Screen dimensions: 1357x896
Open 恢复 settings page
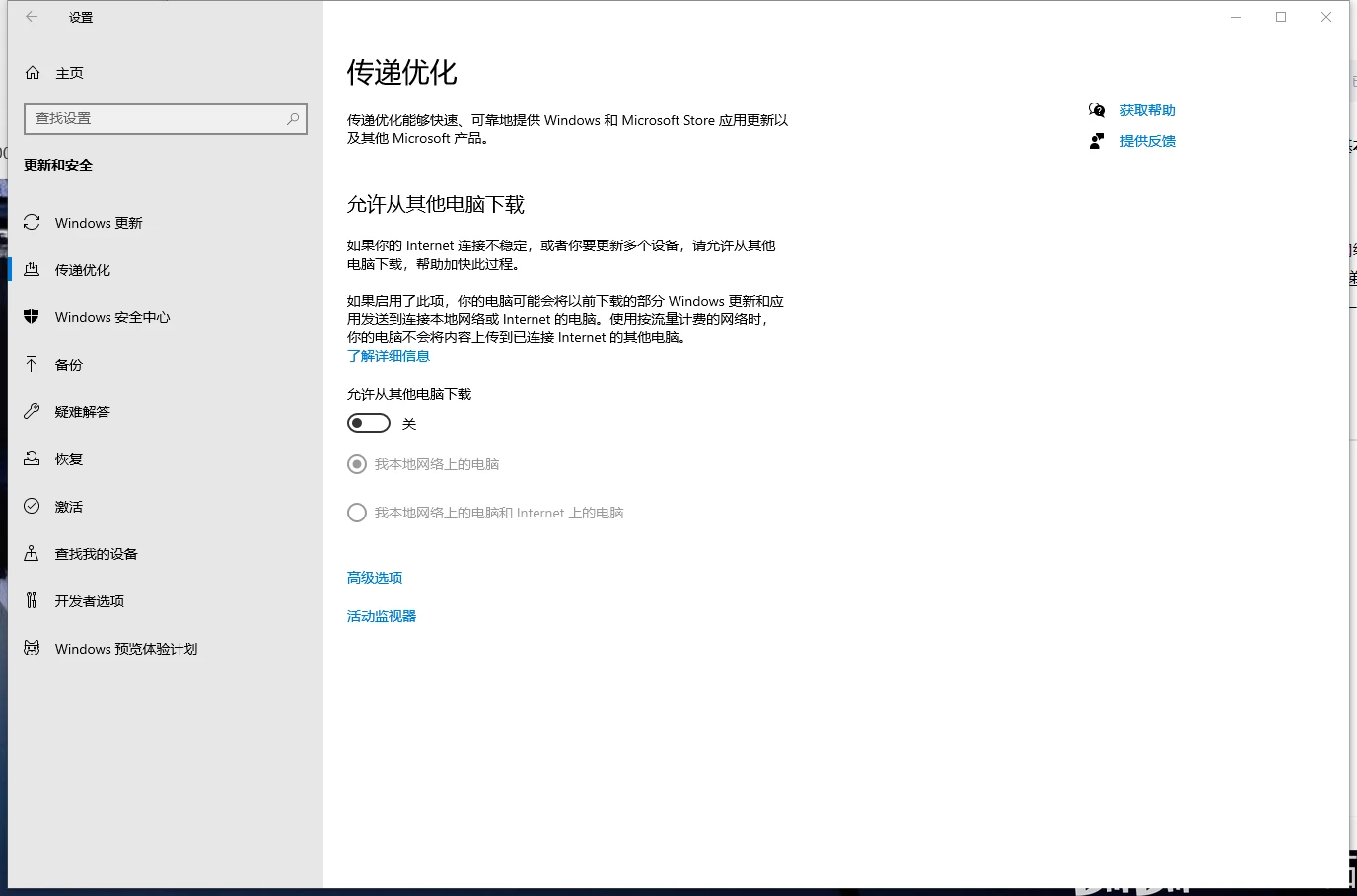coord(166,459)
